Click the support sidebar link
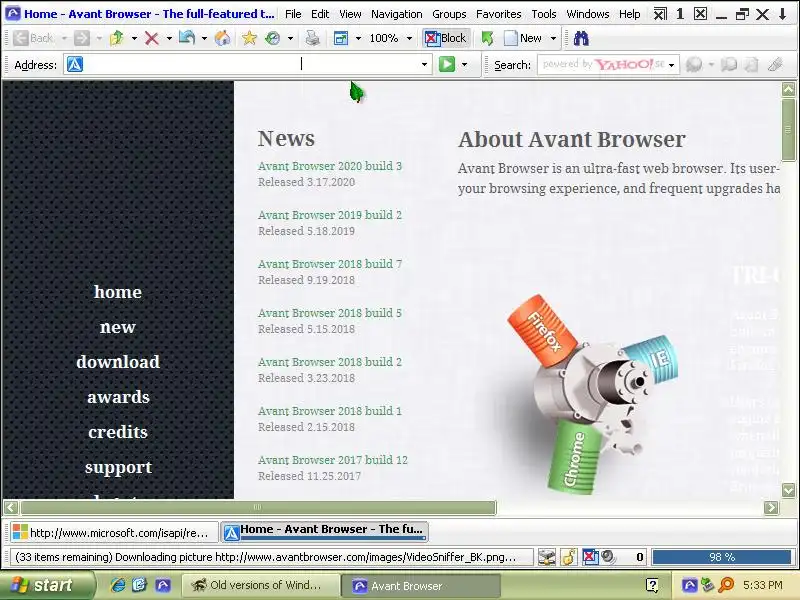This screenshot has height=600, width=800. (118, 467)
